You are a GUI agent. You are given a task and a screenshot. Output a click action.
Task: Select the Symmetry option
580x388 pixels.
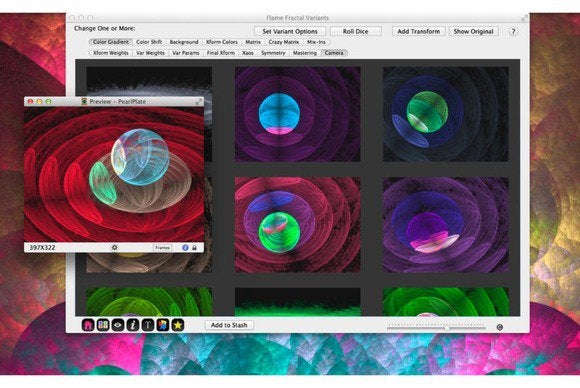point(273,53)
